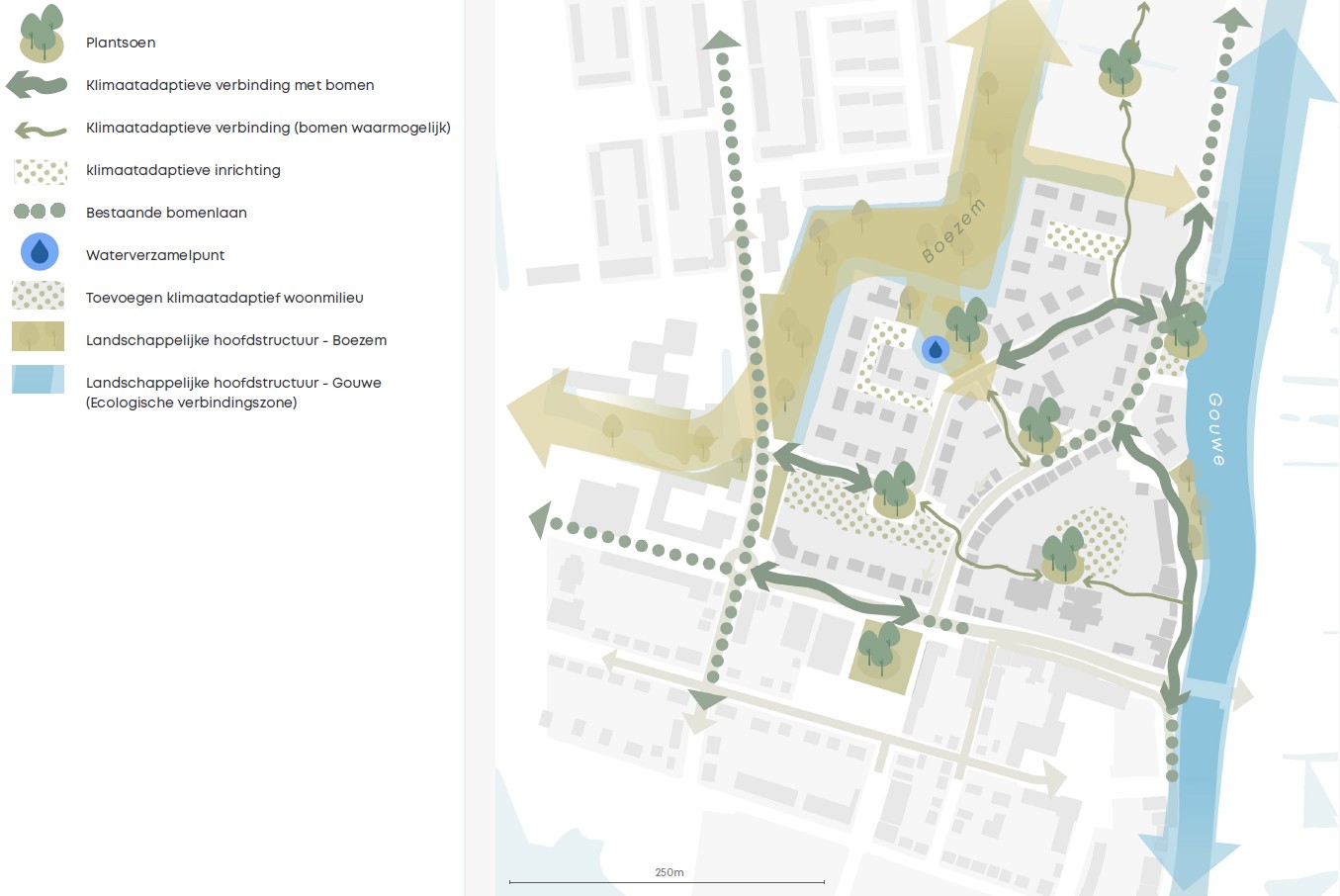Click the 'Plantsoen' legend label

tap(121, 43)
